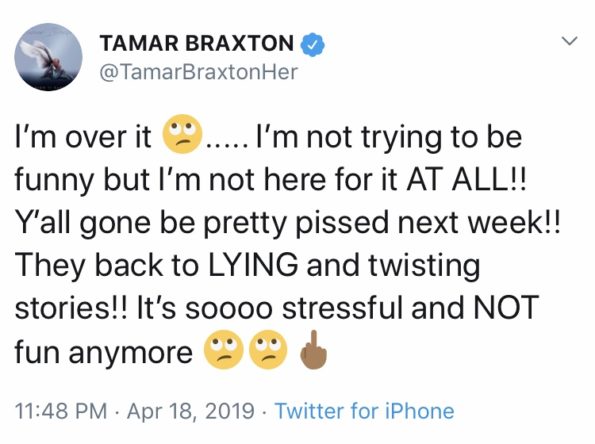595x444 pixels.
Task: Click the opening words "I'm over it"
Action: tap(83, 136)
